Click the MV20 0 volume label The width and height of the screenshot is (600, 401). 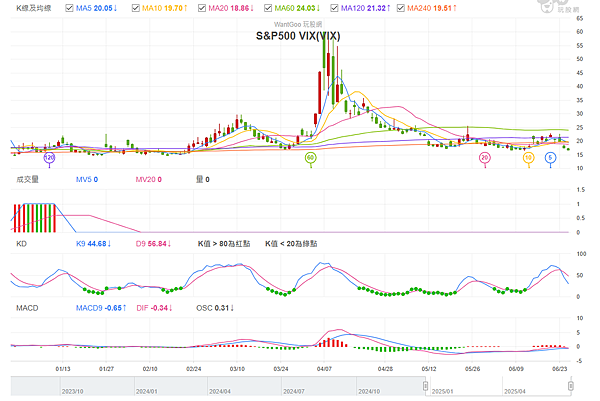click(x=148, y=179)
